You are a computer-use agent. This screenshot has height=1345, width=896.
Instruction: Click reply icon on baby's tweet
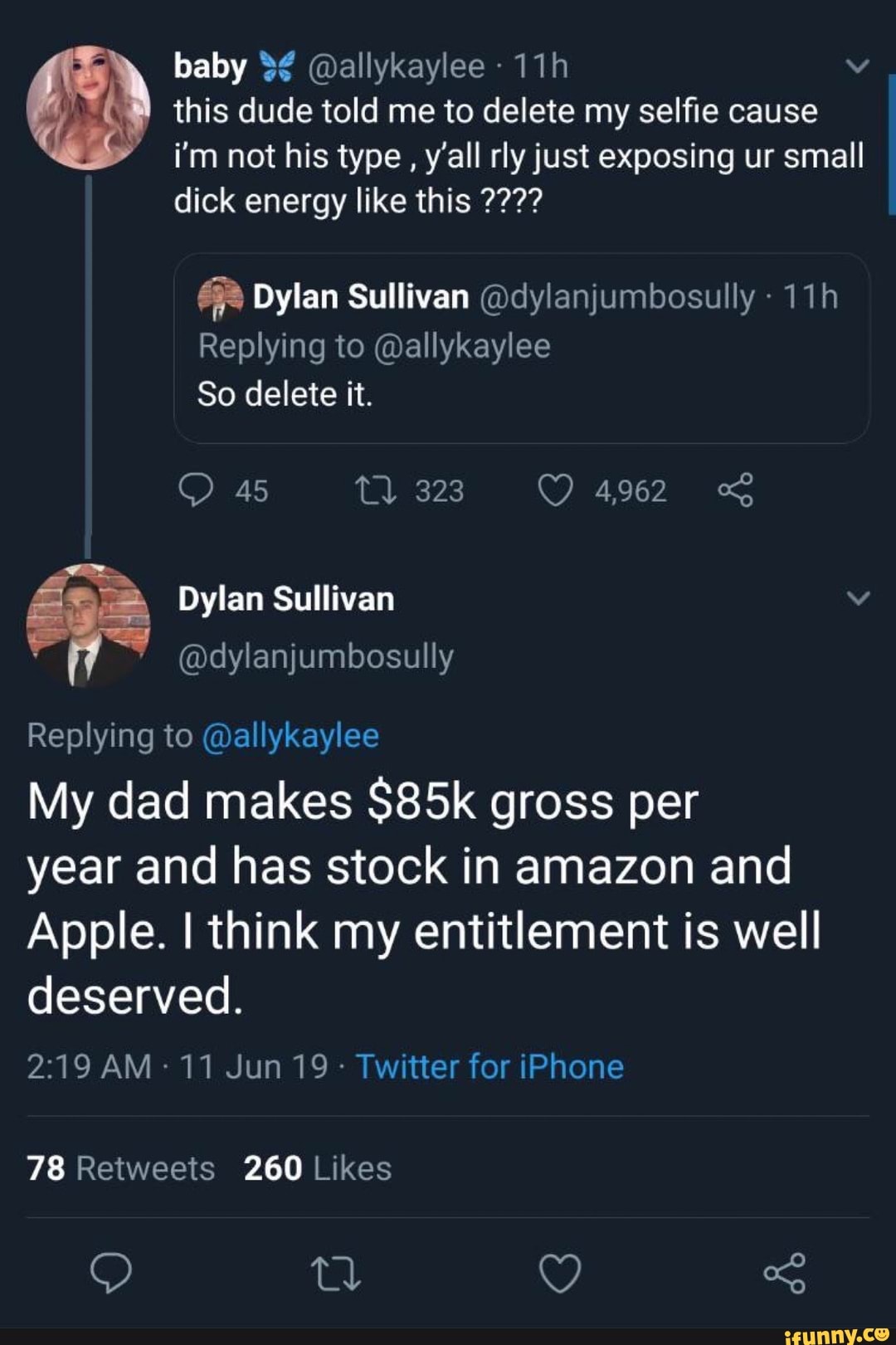pyautogui.click(x=196, y=490)
